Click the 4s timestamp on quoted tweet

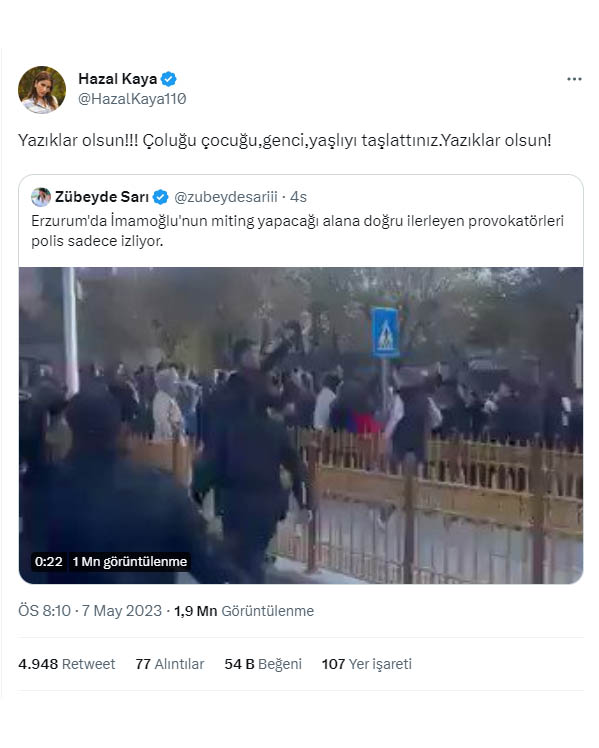point(299,197)
